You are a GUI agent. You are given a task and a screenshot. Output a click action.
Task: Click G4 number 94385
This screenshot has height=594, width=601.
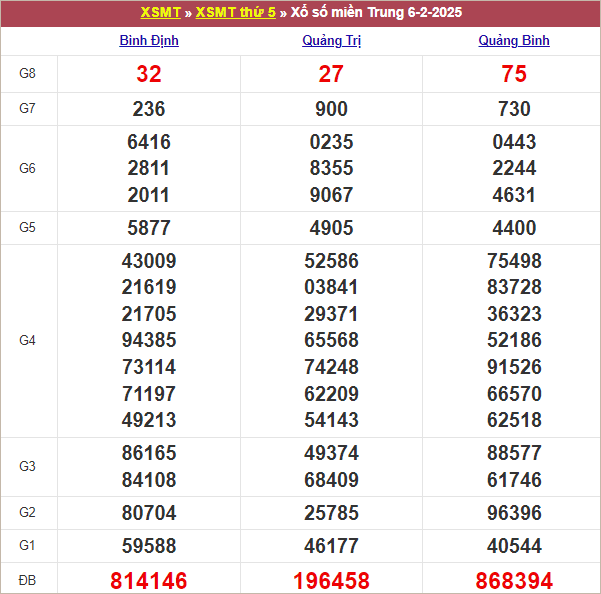(149, 340)
